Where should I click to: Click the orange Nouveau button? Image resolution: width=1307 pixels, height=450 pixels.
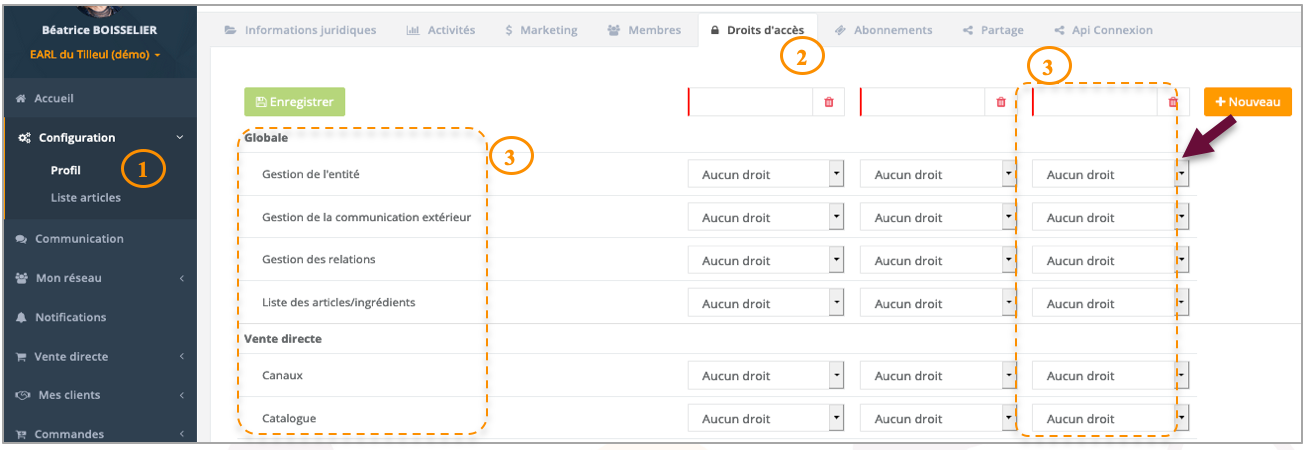click(x=1247, y=102)
